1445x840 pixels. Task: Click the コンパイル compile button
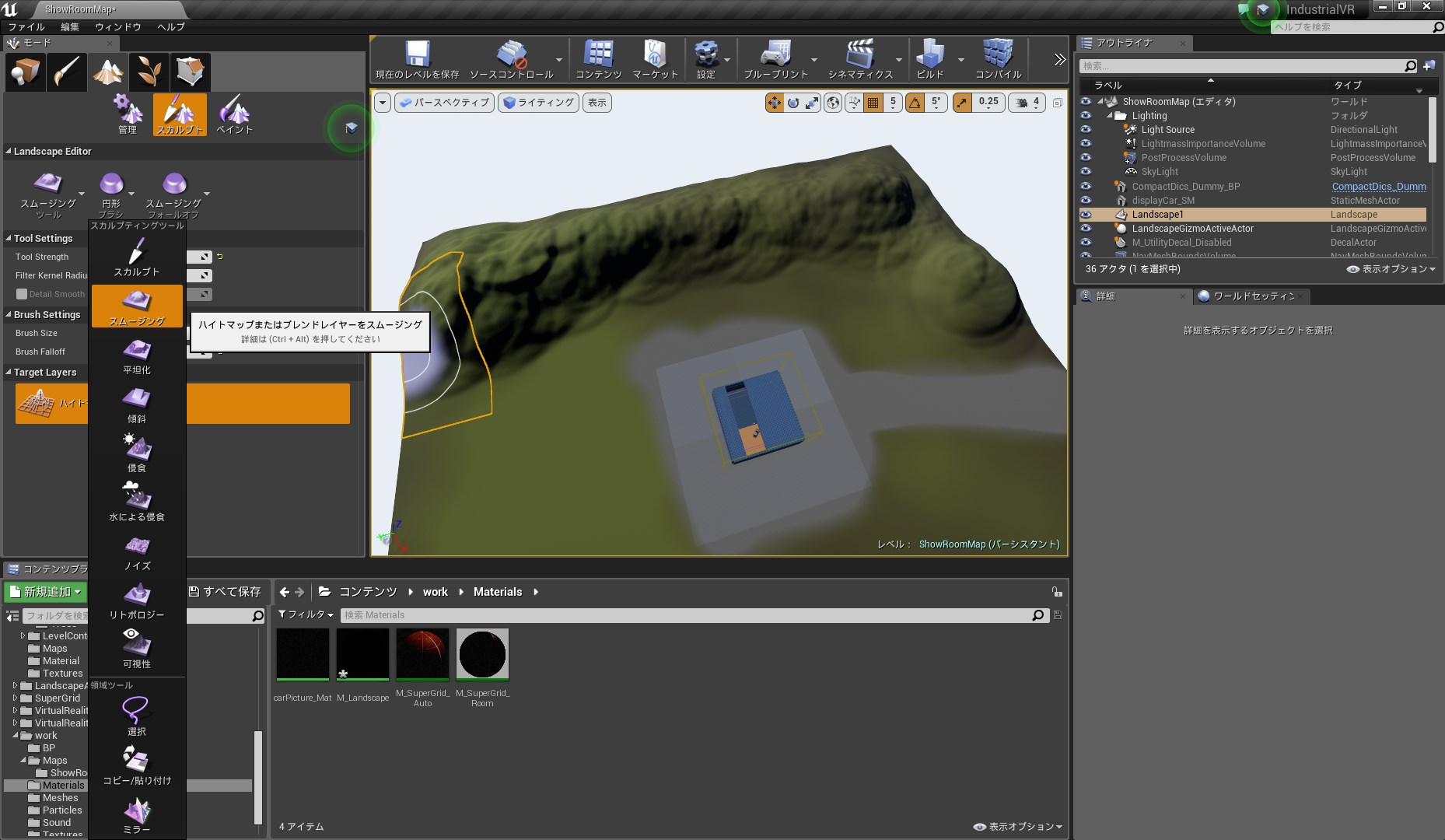[999, 59]
